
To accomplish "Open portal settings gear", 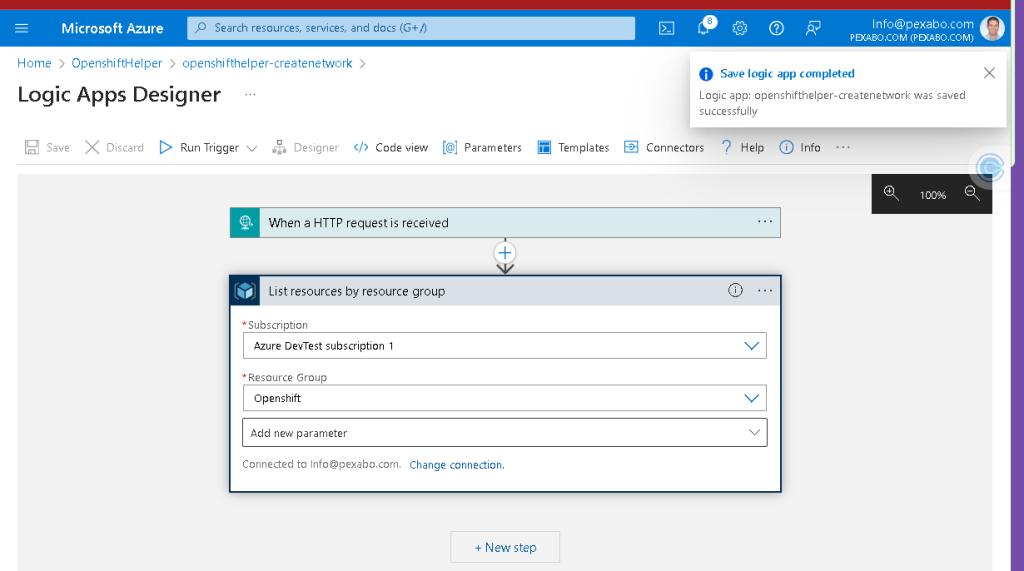I will tap(739, 28).
